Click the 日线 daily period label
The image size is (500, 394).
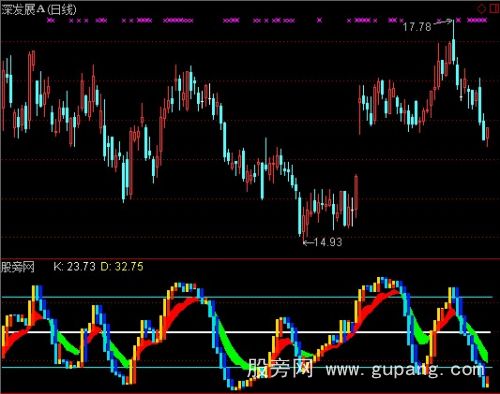[62, 10]
